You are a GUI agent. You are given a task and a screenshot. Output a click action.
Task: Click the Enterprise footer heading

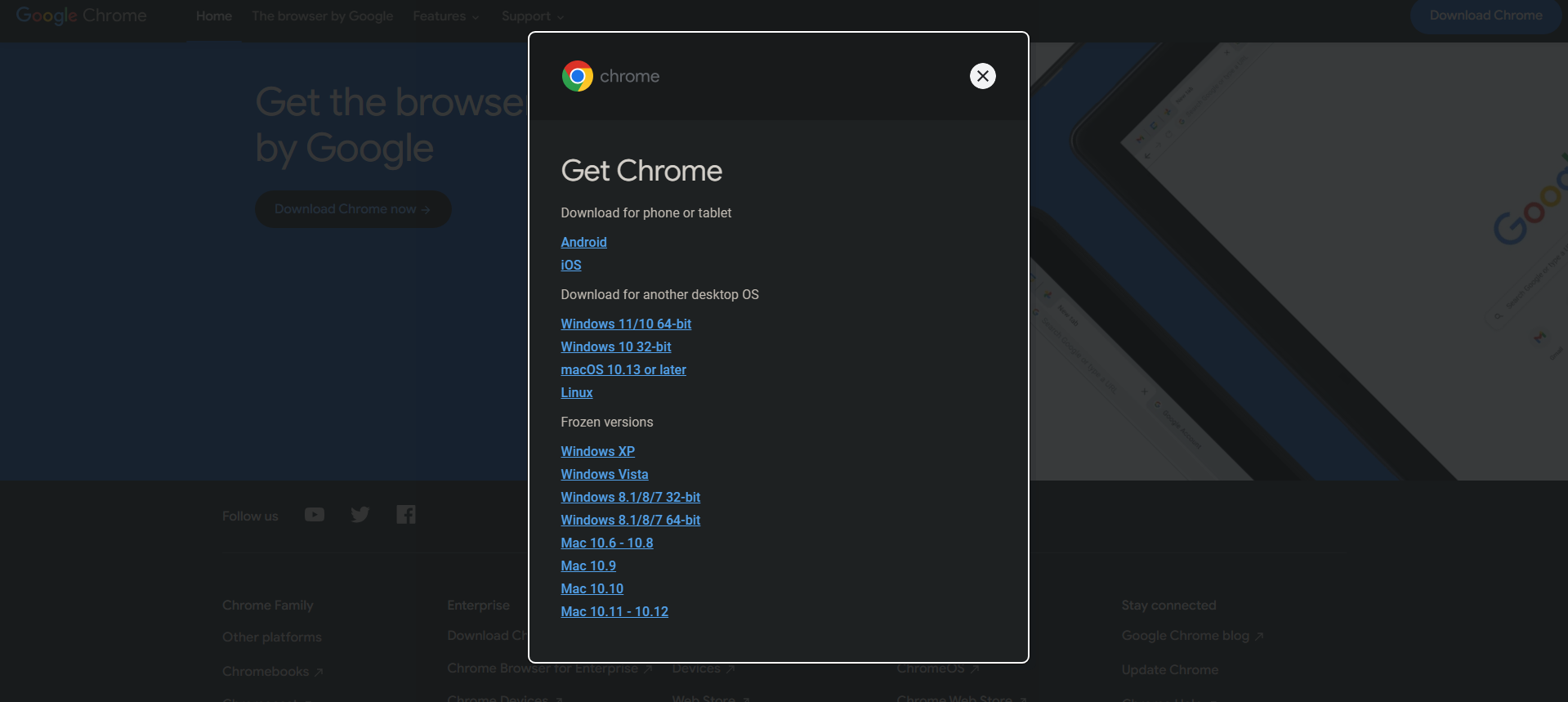tap(479, 606)
